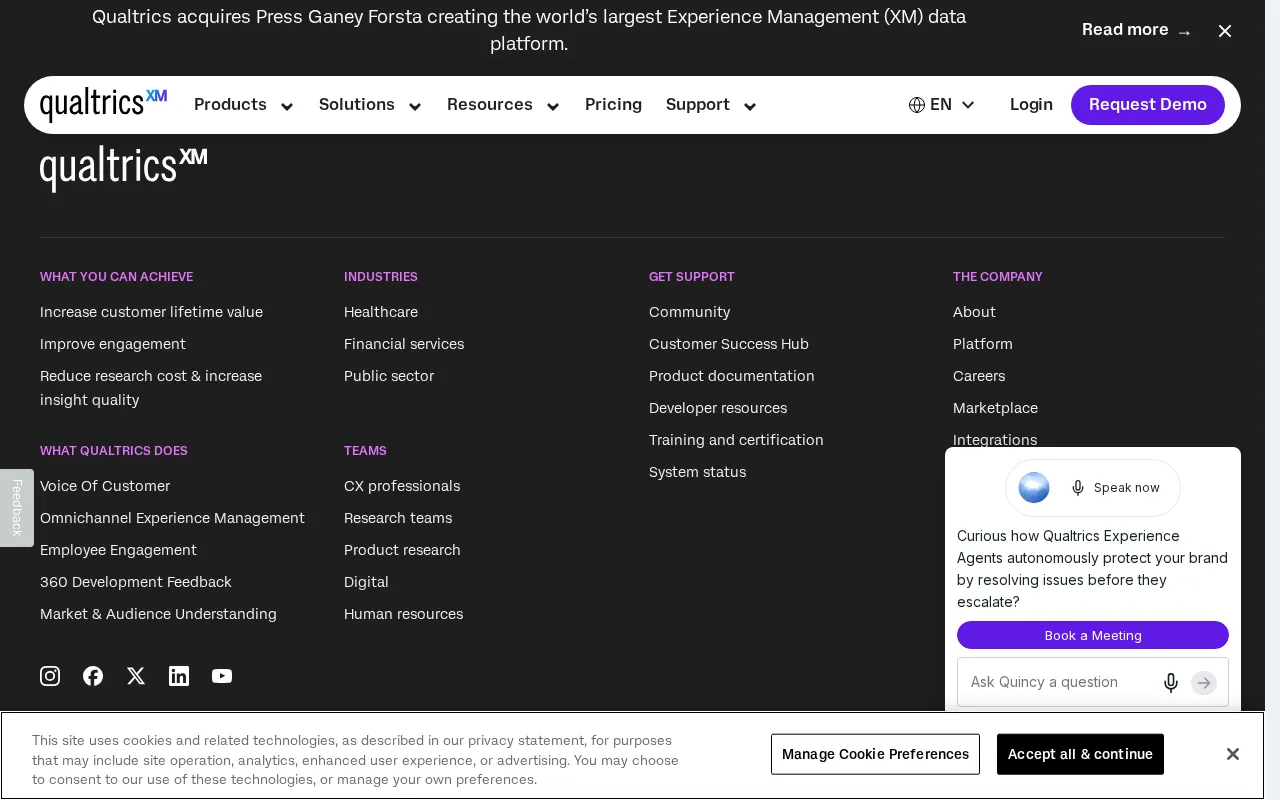Image resolution: width=1280 pixels, height=800 pixels.
Task: Click the Request Demo button
Action: tap(1148, 105)
